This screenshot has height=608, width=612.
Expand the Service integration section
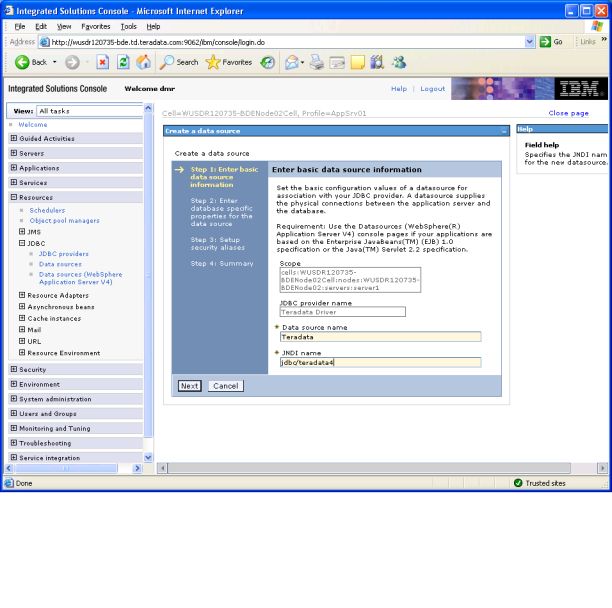coord(14,457)
